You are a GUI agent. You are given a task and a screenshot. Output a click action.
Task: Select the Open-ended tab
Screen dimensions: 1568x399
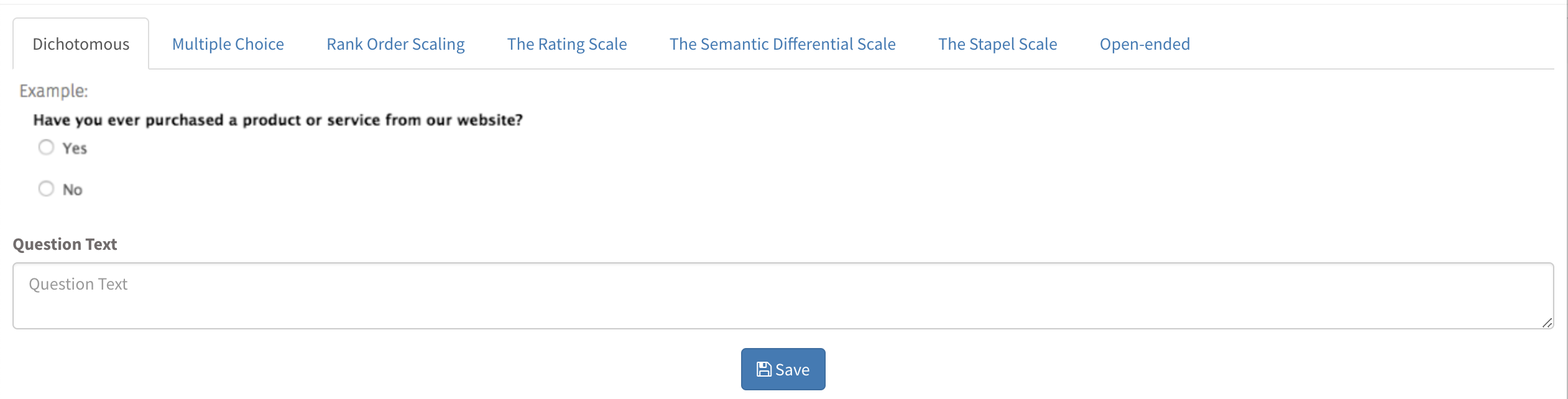[x=1145, y=44]
